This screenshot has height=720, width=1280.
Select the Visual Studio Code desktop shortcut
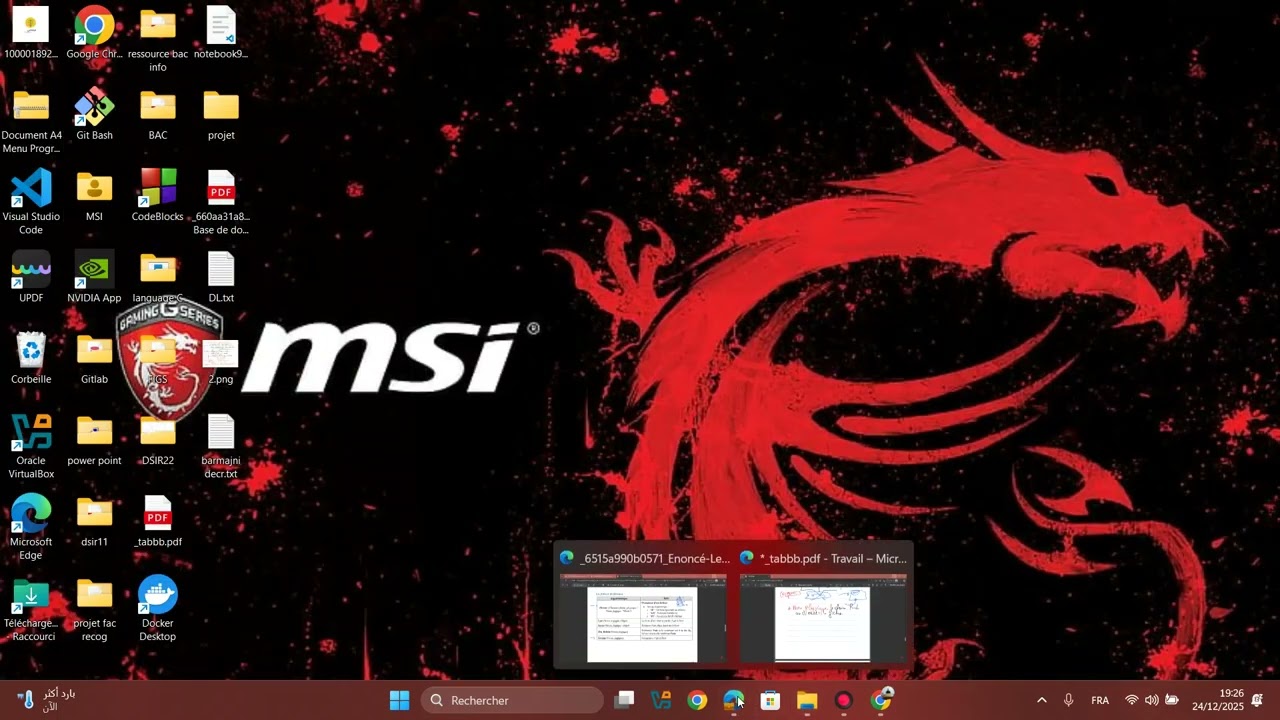(31, 201)
